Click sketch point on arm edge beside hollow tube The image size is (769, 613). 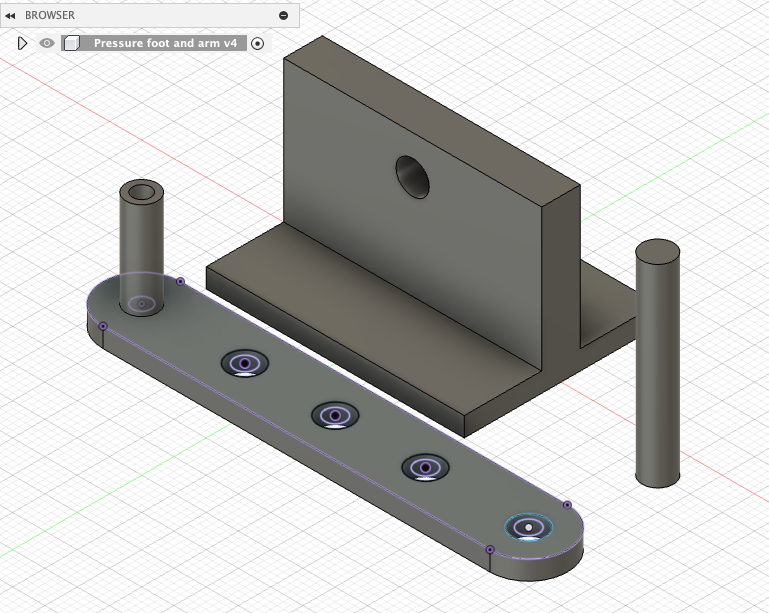pos(180,281)
